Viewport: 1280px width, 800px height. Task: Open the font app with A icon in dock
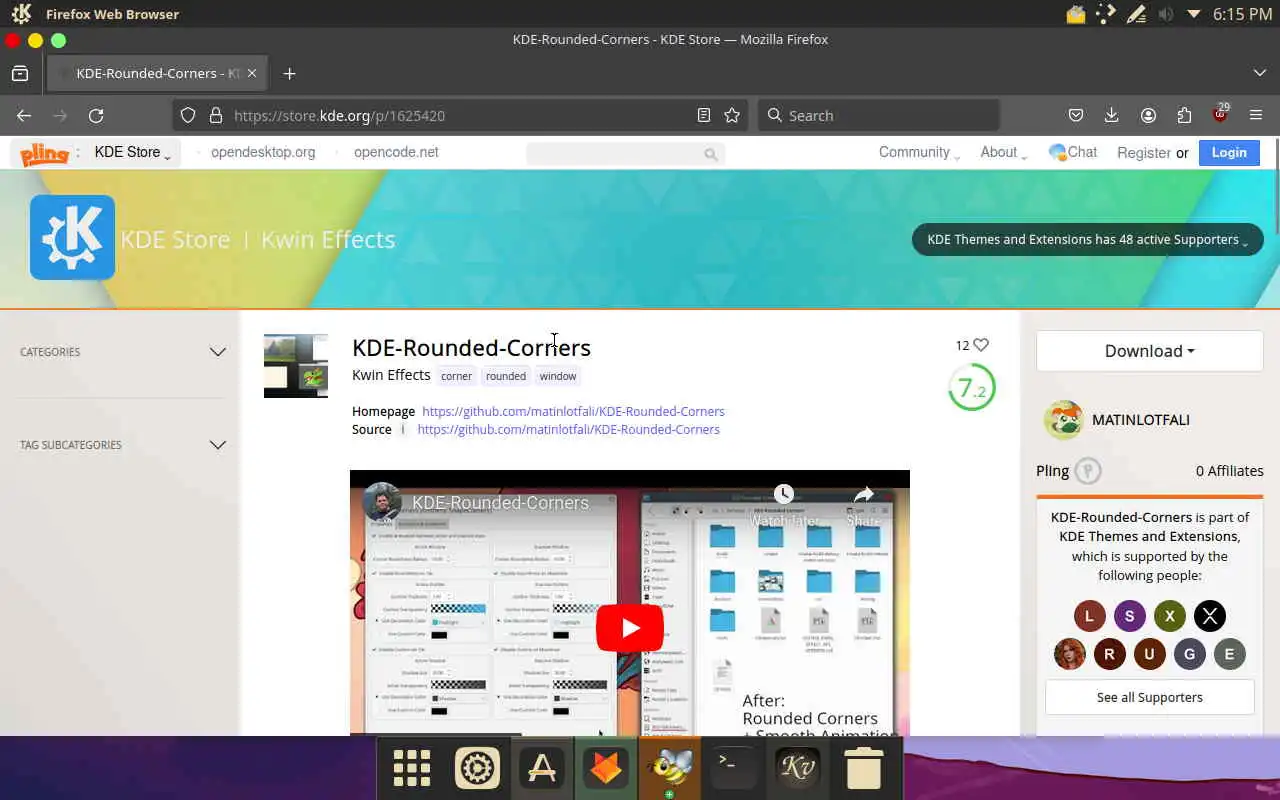[541, 768]
